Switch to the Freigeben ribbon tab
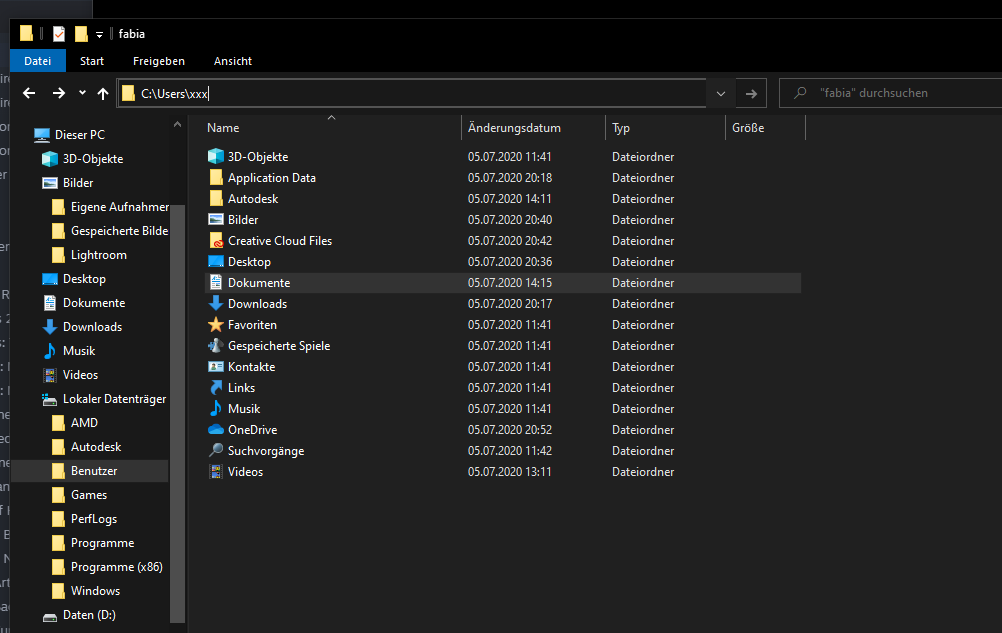This screenshot has height=633, width=1002. (159, 61)
